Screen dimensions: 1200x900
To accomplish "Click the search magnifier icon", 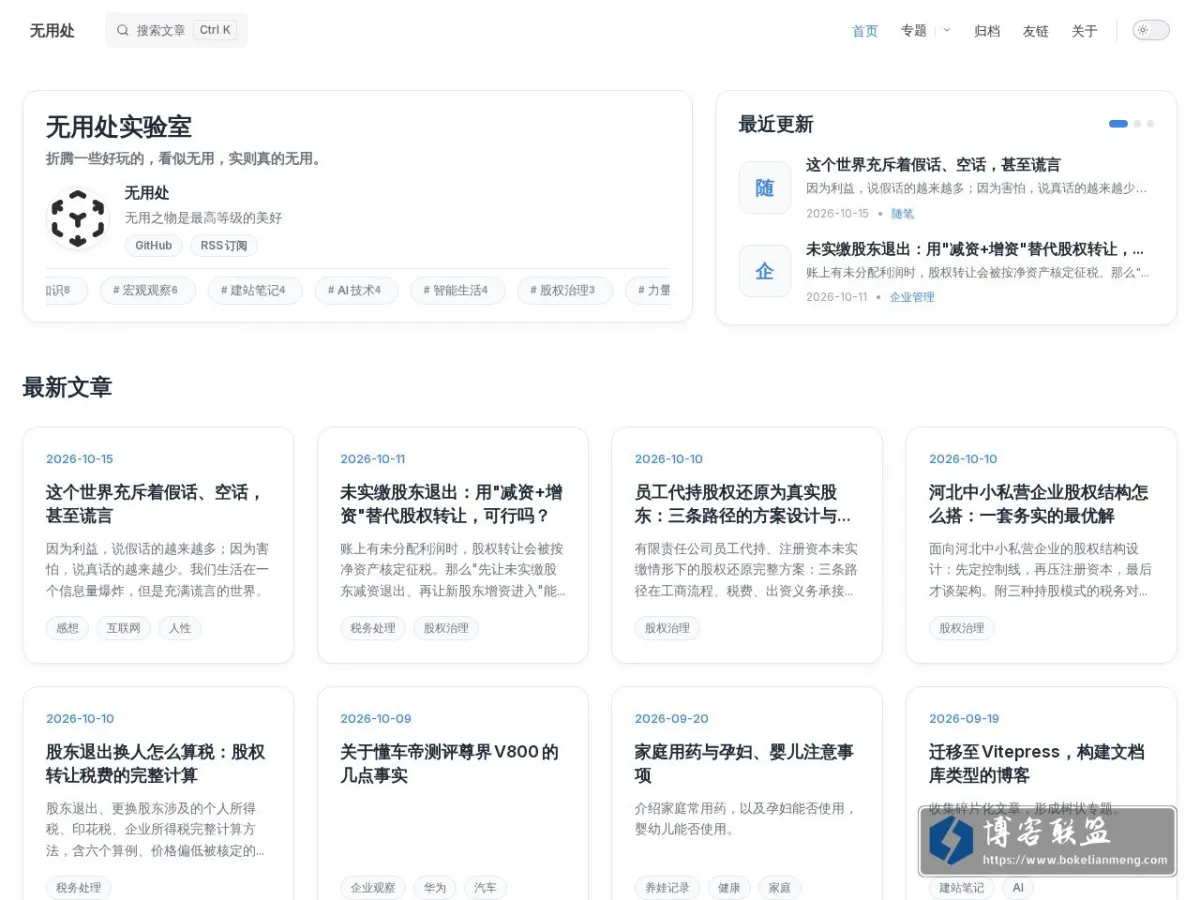I will (x=123, y=30).
